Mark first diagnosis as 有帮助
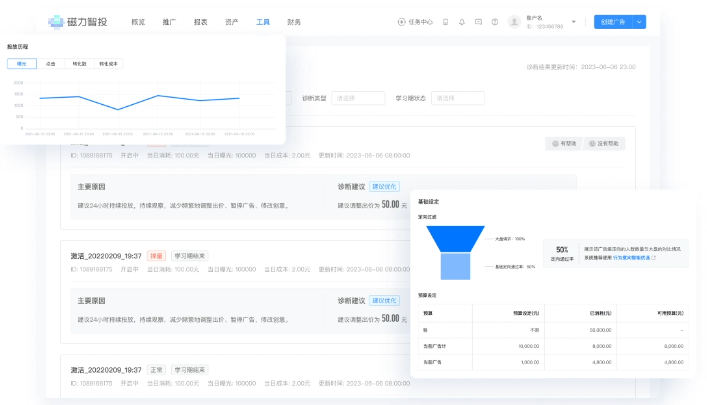The image size is (707, 405). 564,143
